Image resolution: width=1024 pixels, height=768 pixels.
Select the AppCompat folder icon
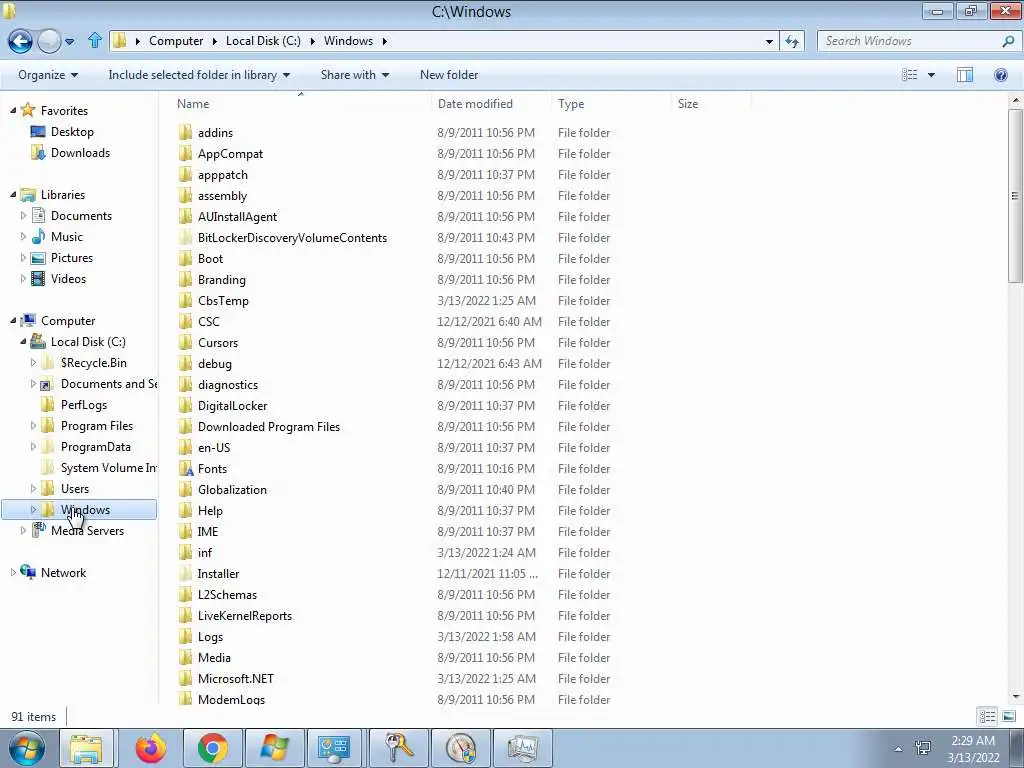pyautogui.click(x=185, y=153)
